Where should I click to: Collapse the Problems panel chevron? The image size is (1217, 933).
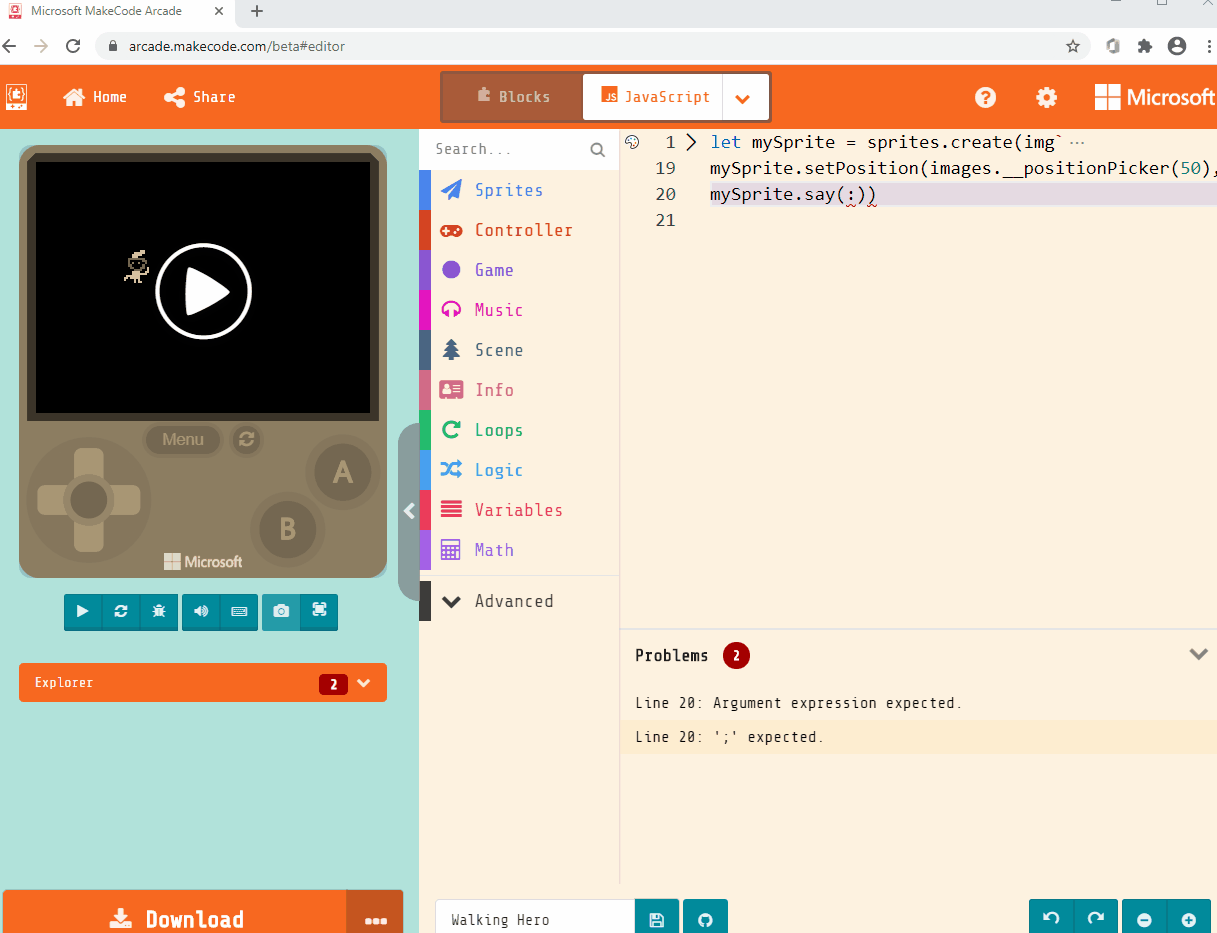click(1198, 655)
